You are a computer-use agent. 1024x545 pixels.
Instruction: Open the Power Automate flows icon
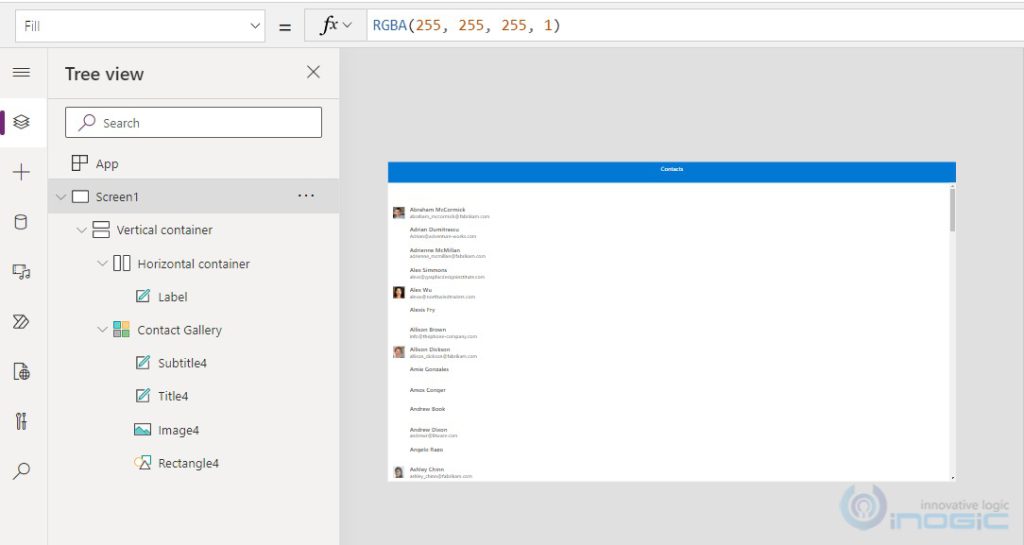pyautogui.click(x=21, y=321)
